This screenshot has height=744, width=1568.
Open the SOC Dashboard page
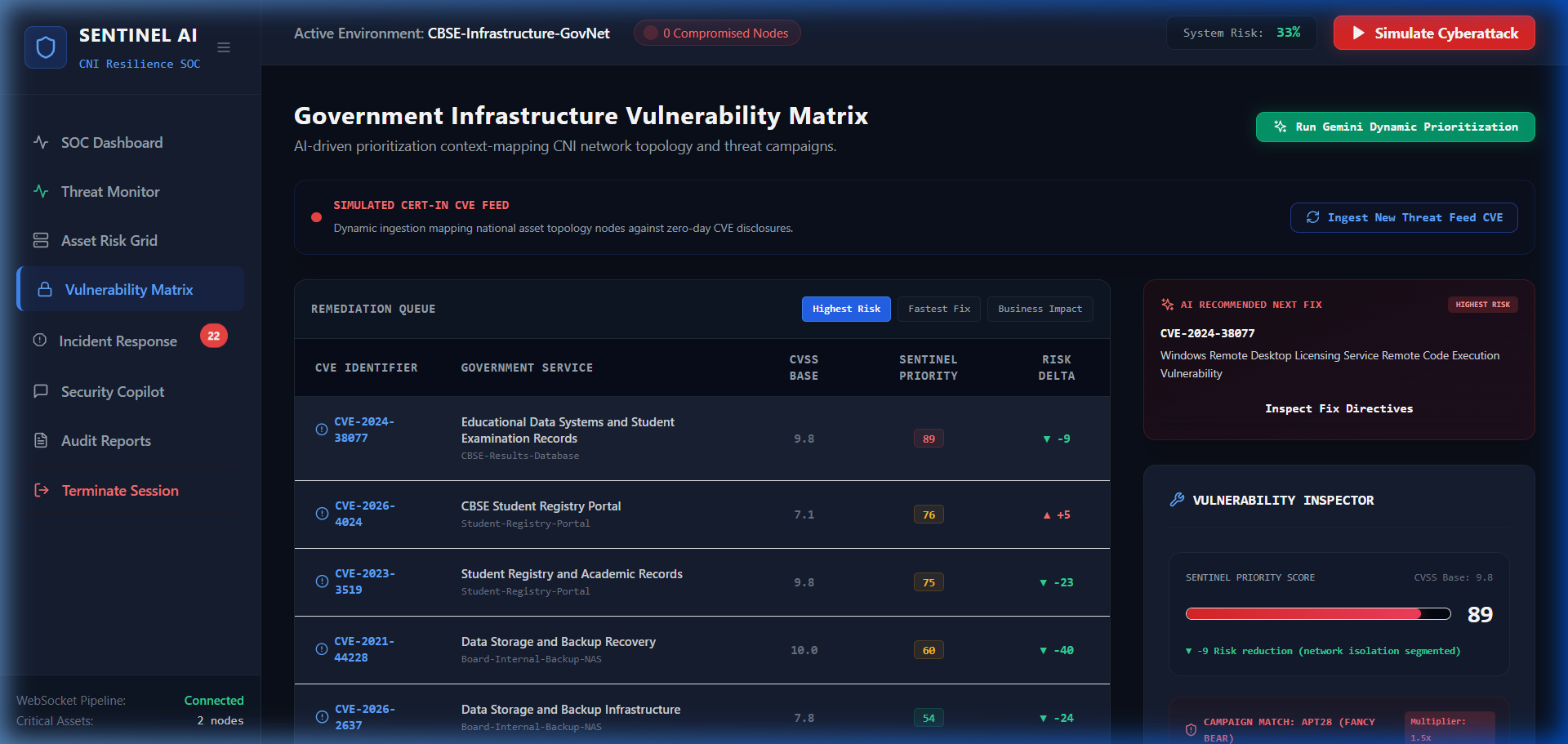tap(131, 142)
